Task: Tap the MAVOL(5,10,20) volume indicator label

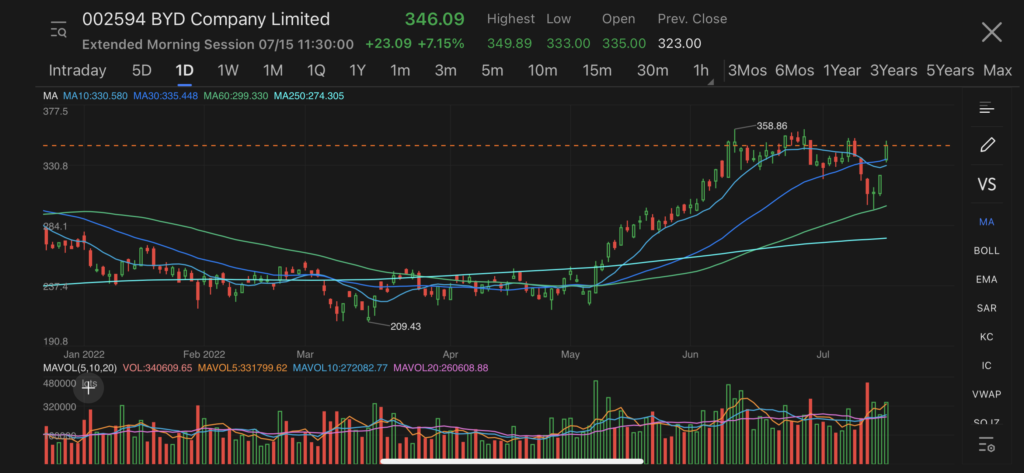Action: 80,368
